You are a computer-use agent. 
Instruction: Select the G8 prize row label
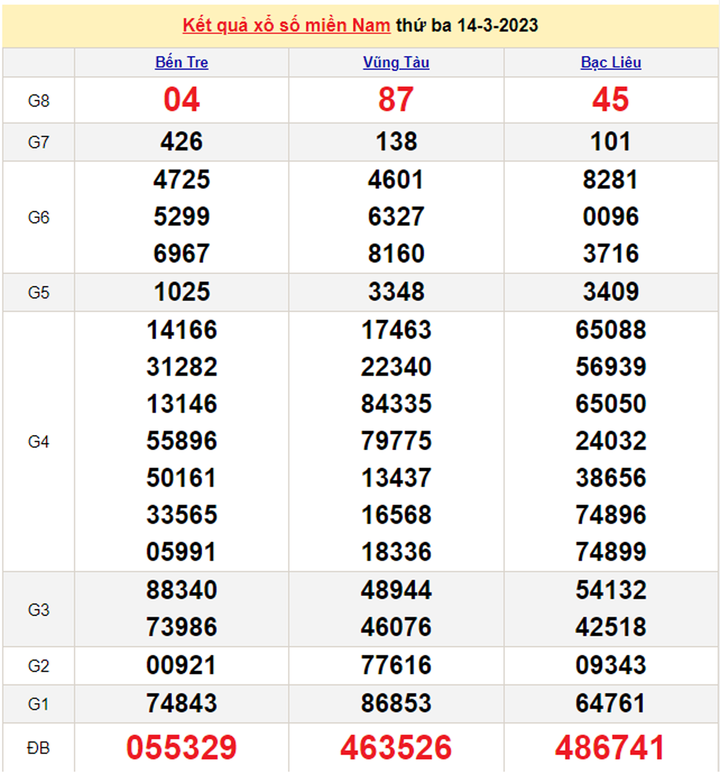pos(39,100)
